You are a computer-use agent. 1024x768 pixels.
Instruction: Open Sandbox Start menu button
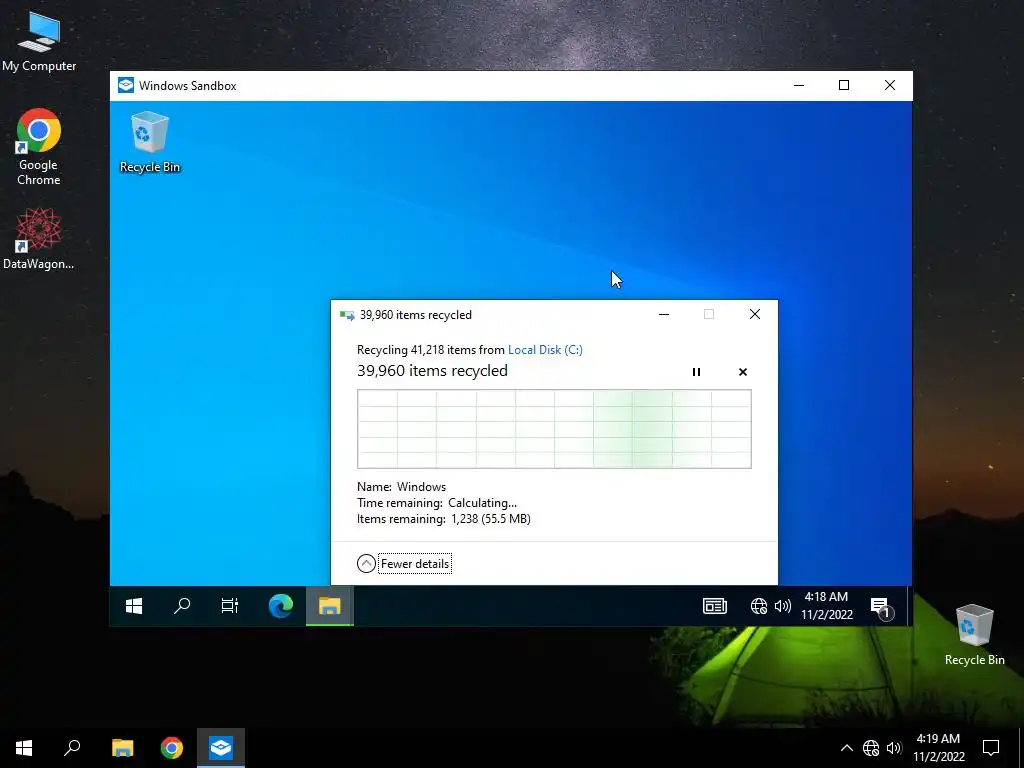coord(134,606)
